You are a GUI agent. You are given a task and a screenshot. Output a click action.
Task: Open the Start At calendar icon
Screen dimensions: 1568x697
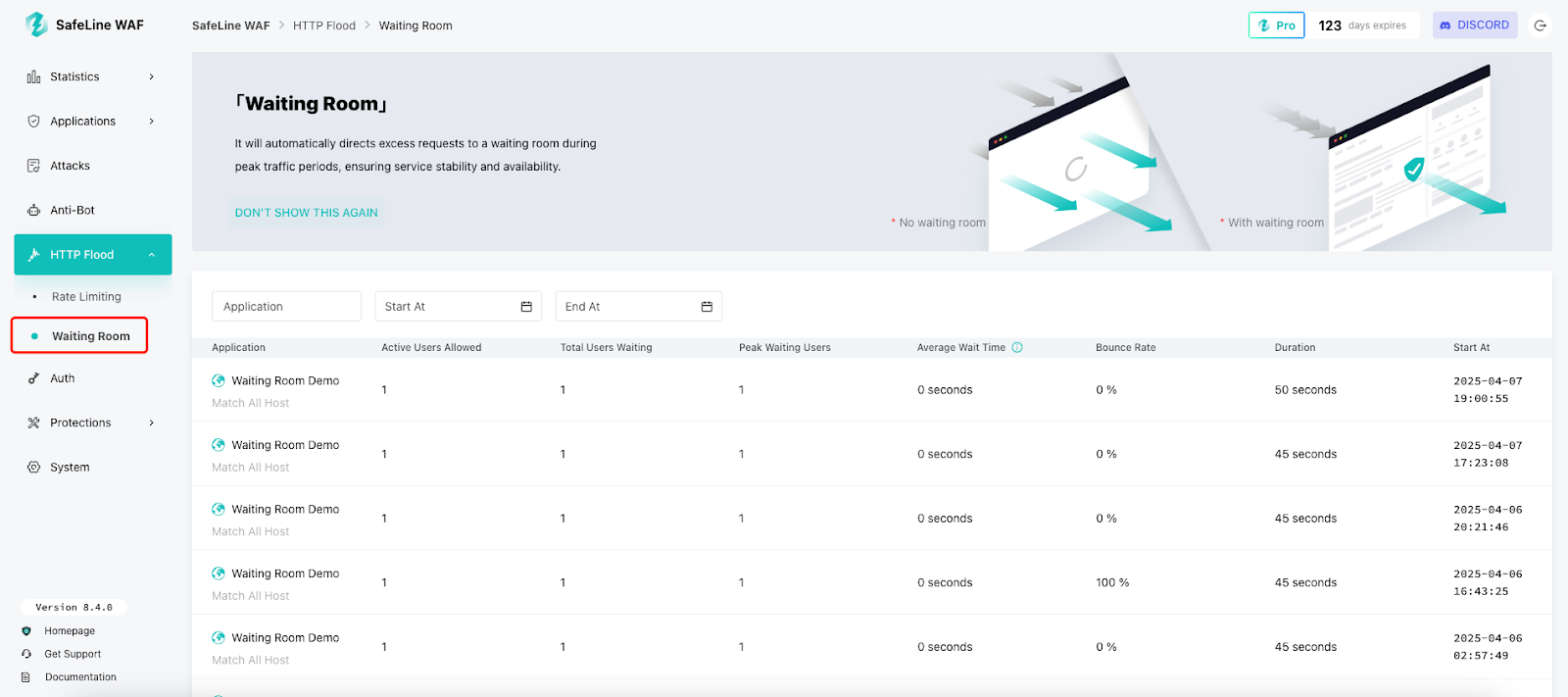[526, 307]
